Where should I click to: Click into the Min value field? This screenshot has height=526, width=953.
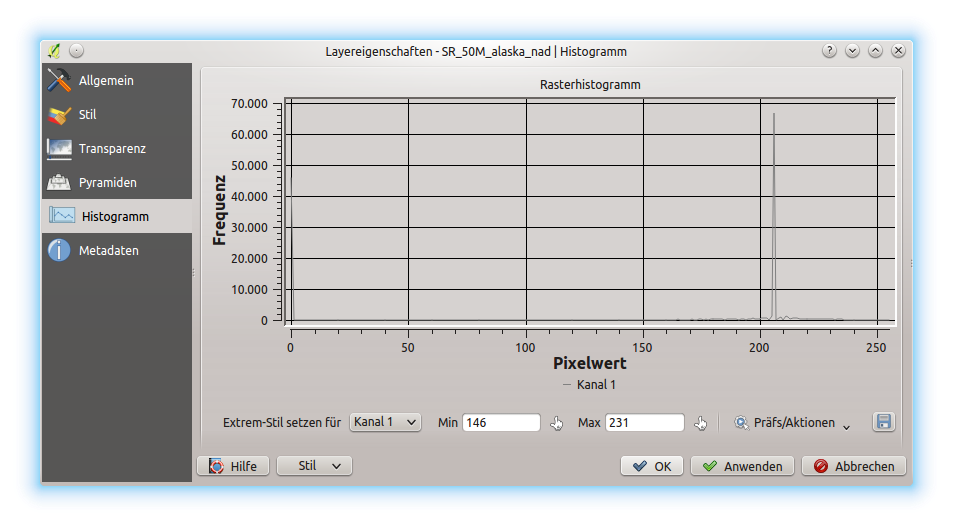500,423
